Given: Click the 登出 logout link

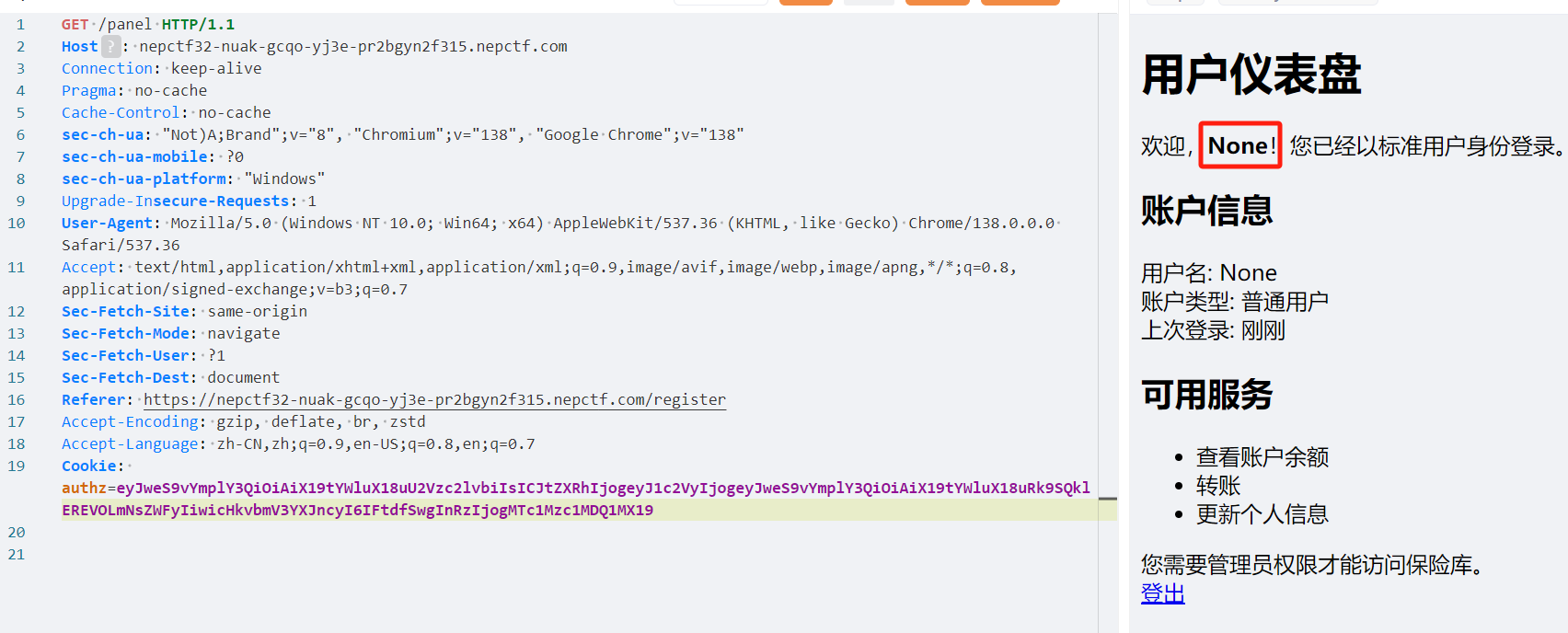Looking at the screenshot, I should tap(1162, 593).
